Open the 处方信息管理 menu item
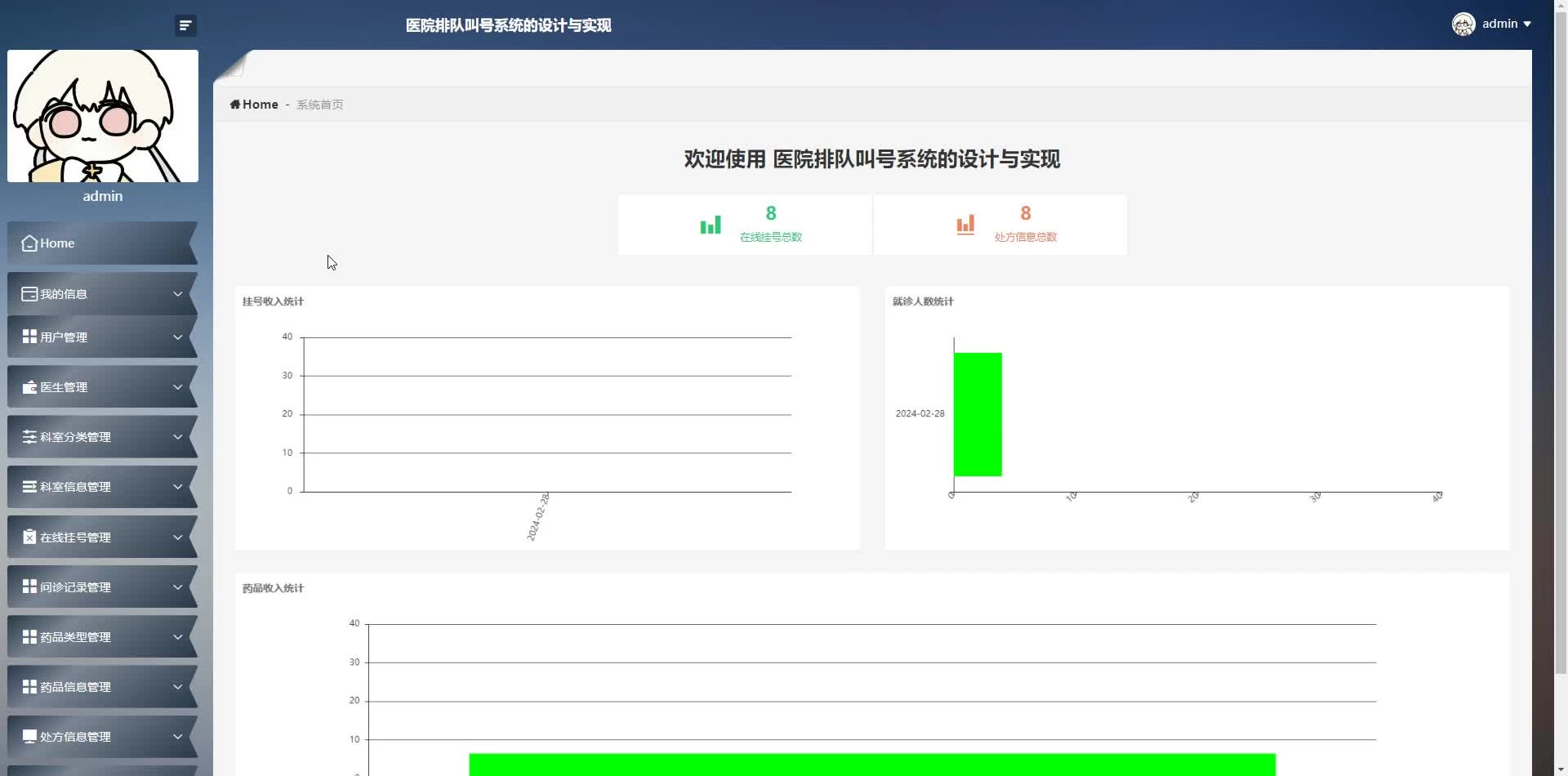Screen dimensions: 1568x776 75,737
